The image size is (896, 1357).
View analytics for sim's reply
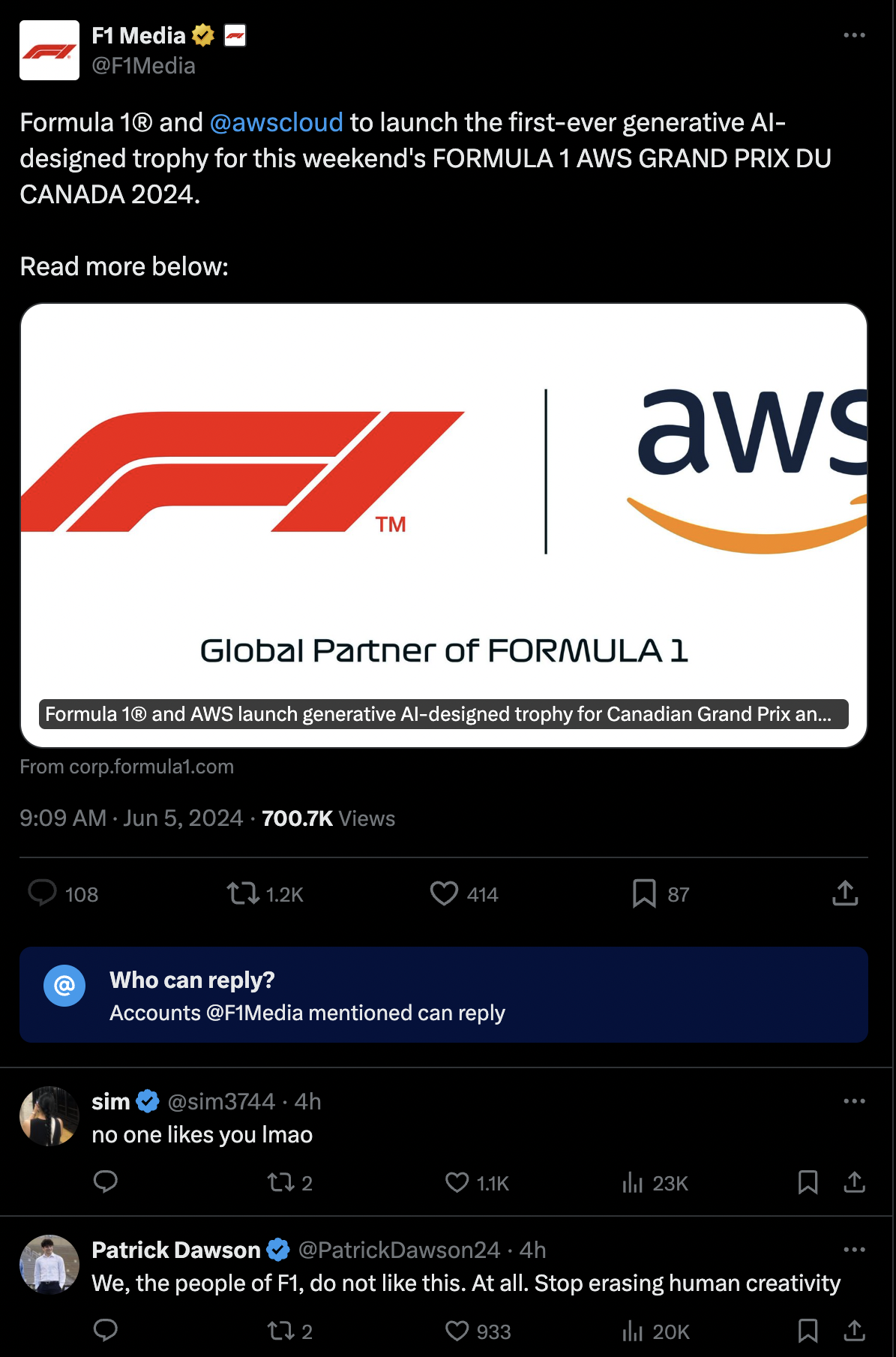[633, 1182]
